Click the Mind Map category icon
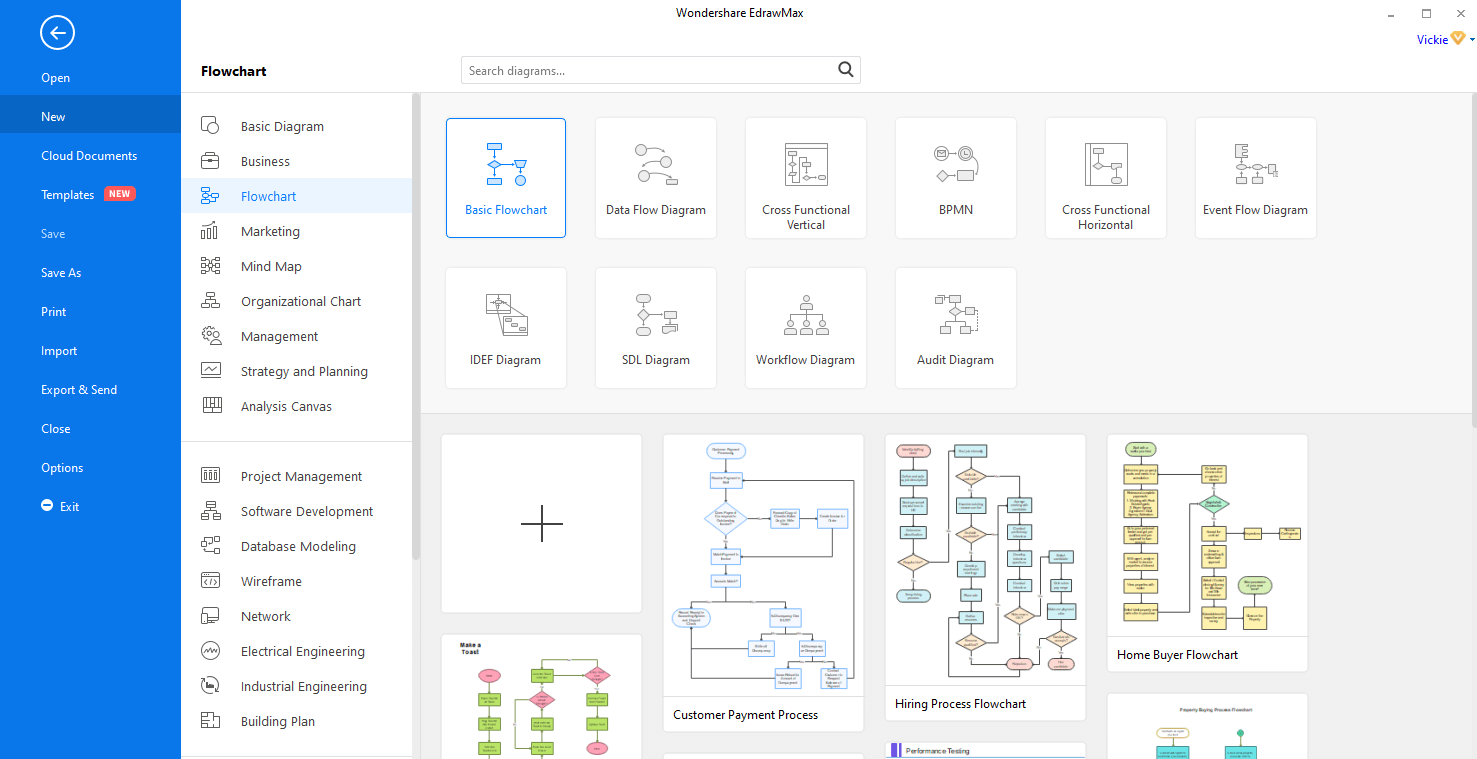The height and width of the screenshot is (759, 1477). 210,266
